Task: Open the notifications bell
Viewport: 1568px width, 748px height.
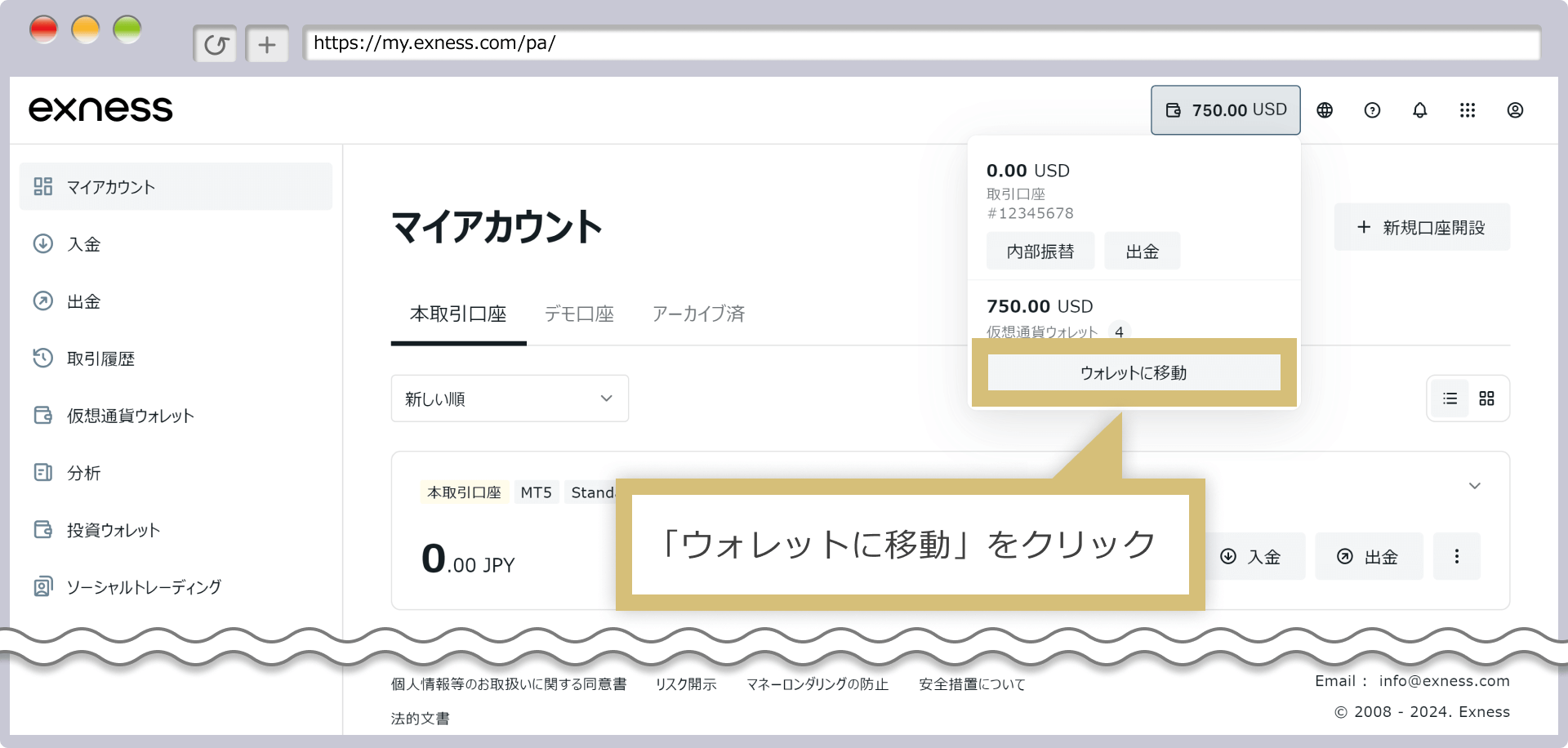Action: pyautogui.click(x=1420, y=110)
